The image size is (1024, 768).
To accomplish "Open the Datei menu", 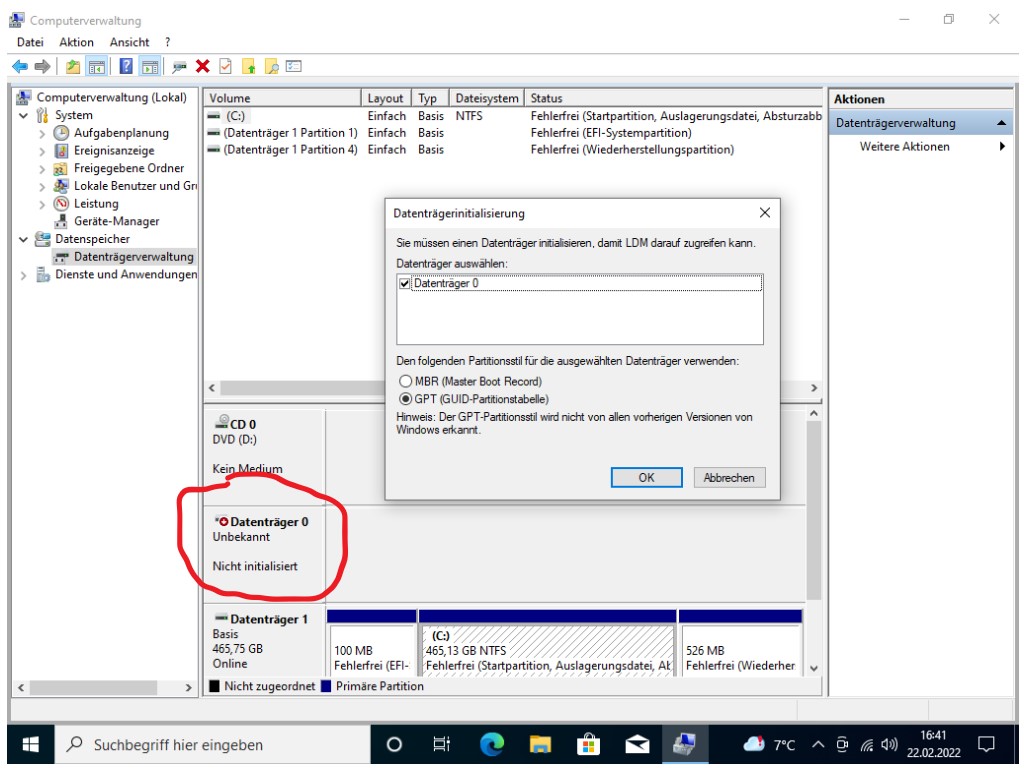I will [x=30, y=42].
